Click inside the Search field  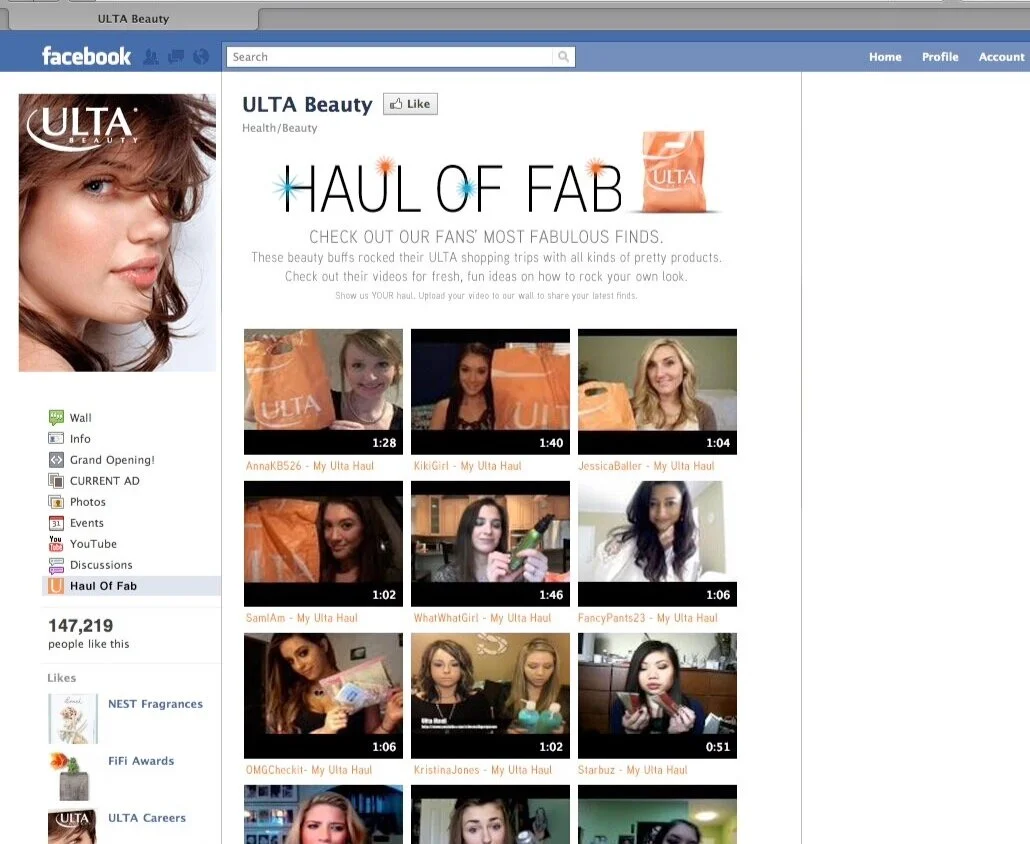(x=390, y=56)
